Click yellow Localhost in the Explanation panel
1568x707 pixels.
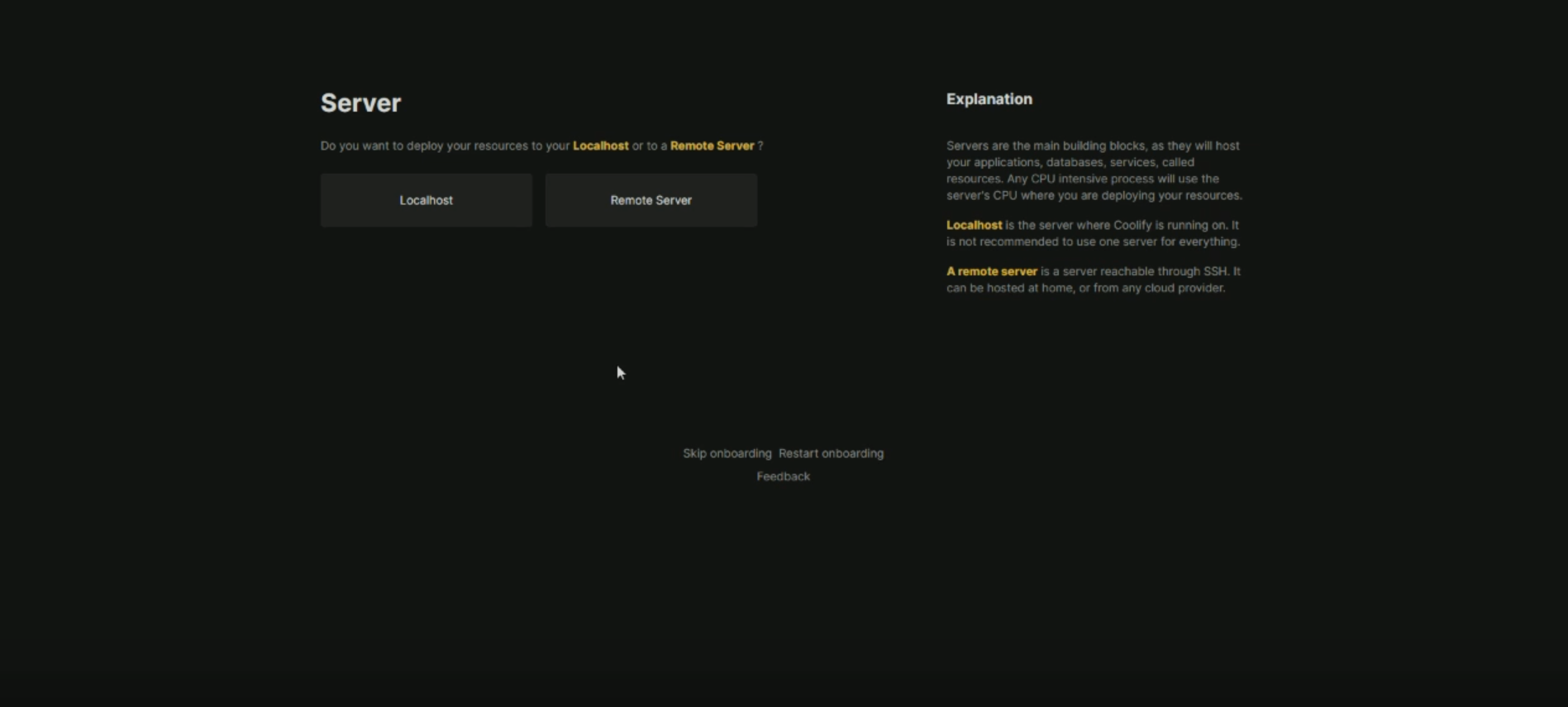pyautogui.click(x=974, y=225)
